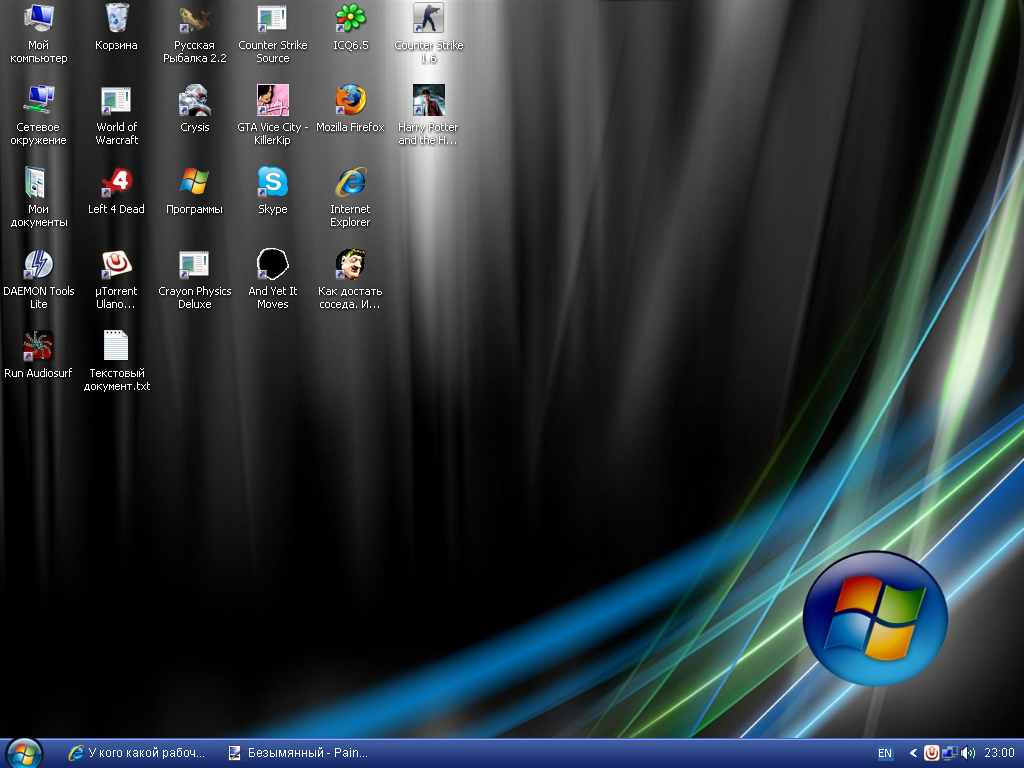
Task: Switch to the Internet Explorer taskbar window
Action: click(137, 753)
